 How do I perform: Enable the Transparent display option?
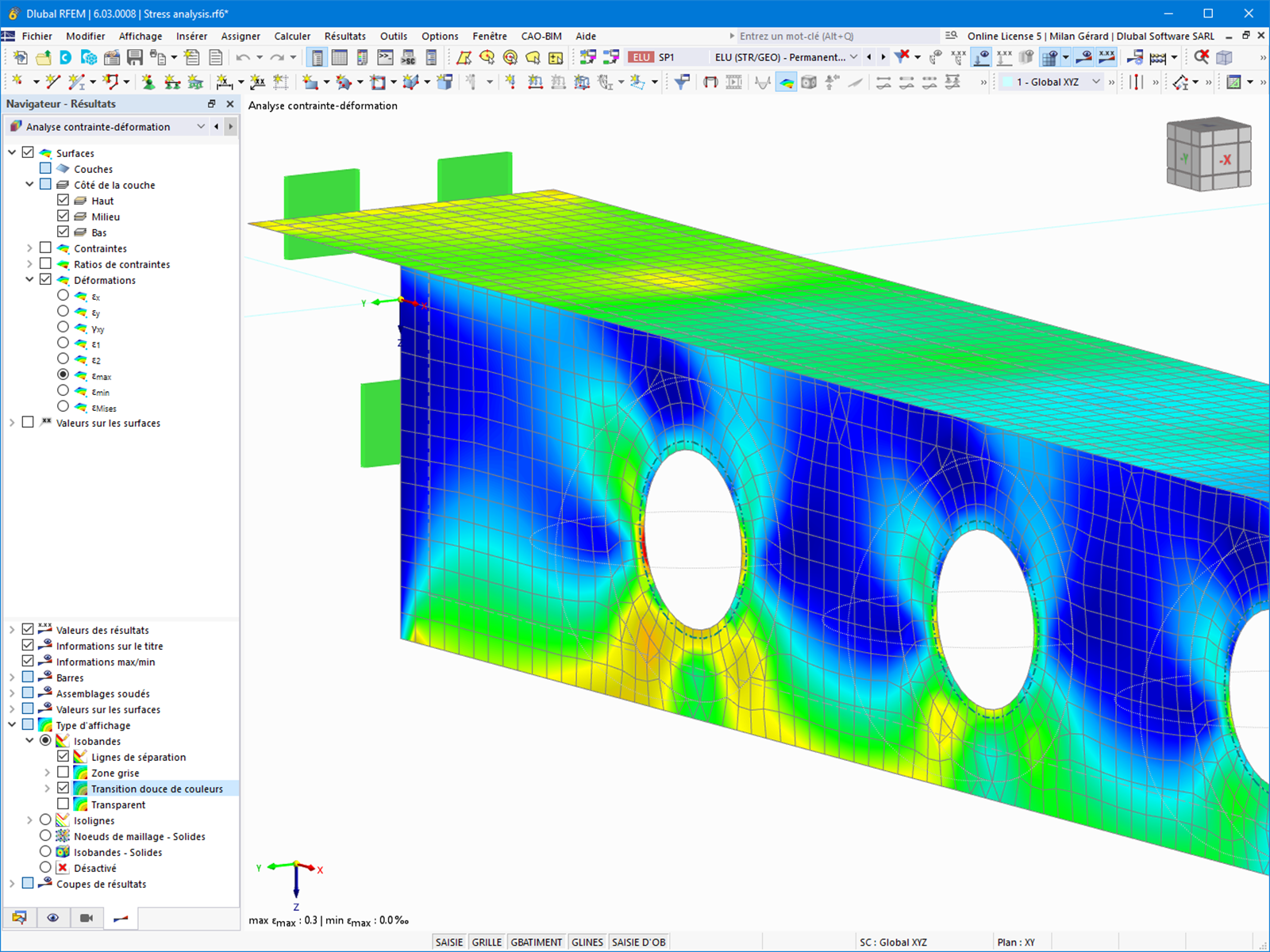point(63,804)
